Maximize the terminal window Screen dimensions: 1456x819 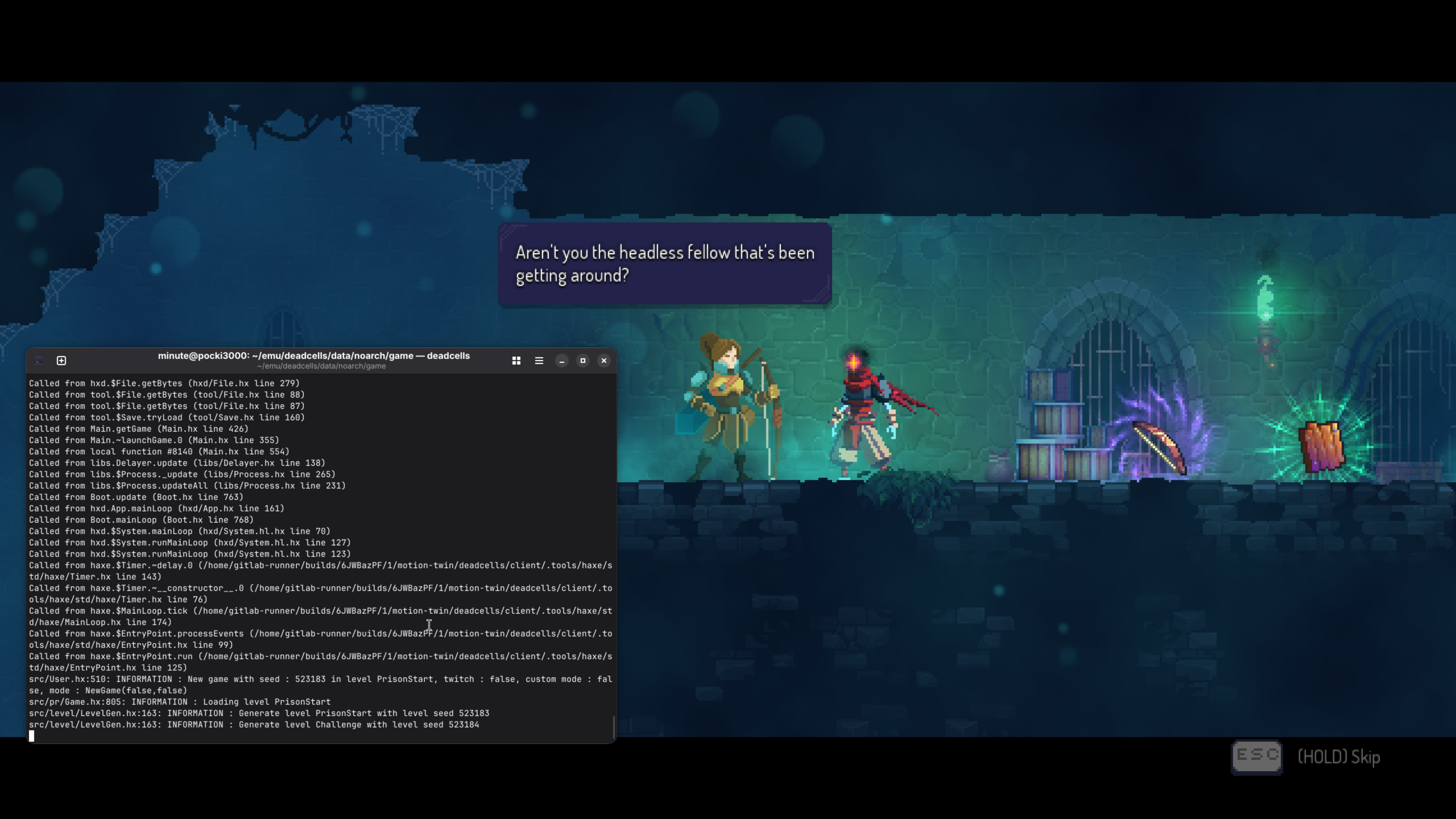[x=583, y=361]
